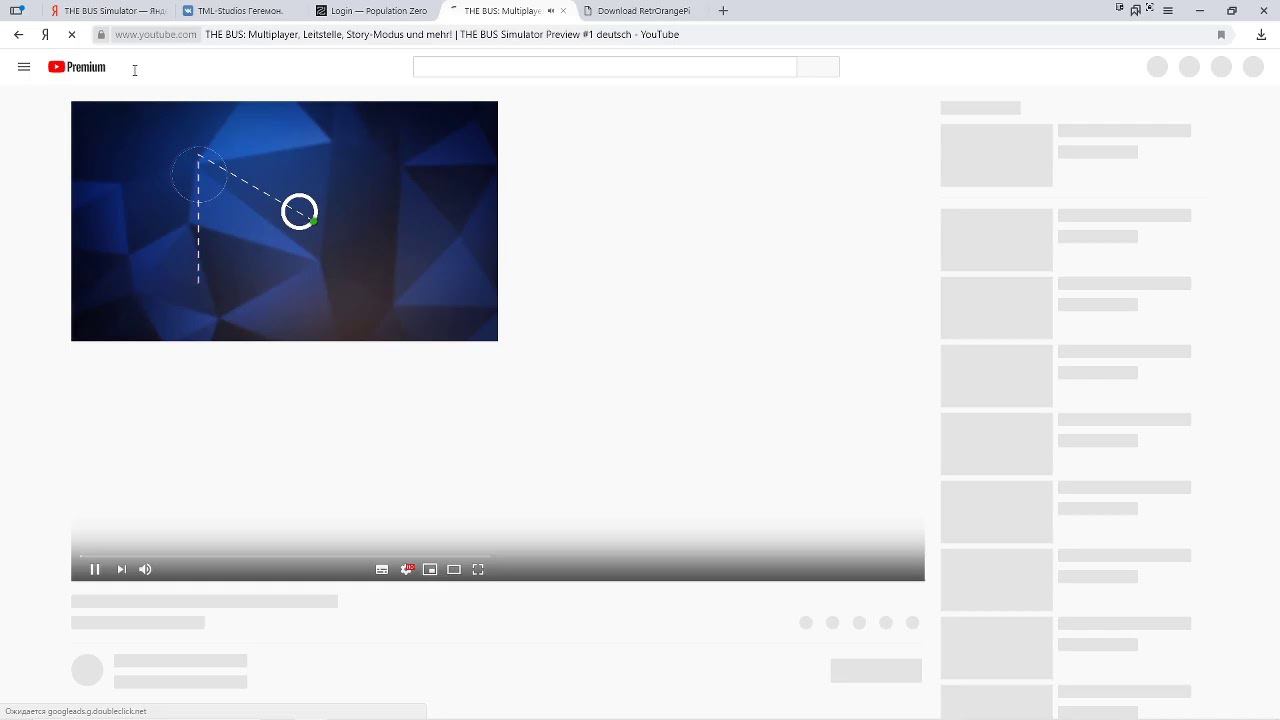The height and width of the screenshot is (720, 1280).
Task: Bookmark this page in address bar
Action: (x=1221, y=34)
